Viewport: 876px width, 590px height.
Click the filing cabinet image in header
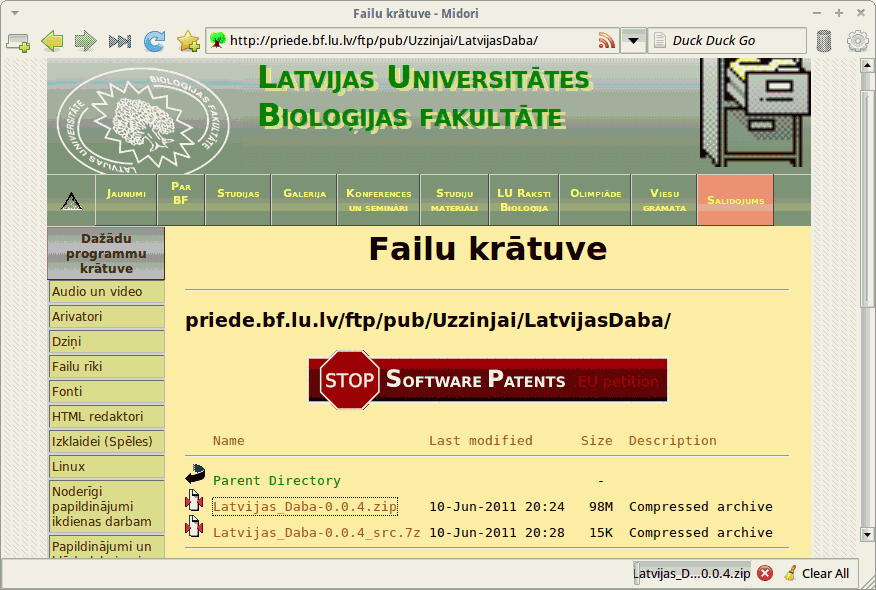[754, 113]
